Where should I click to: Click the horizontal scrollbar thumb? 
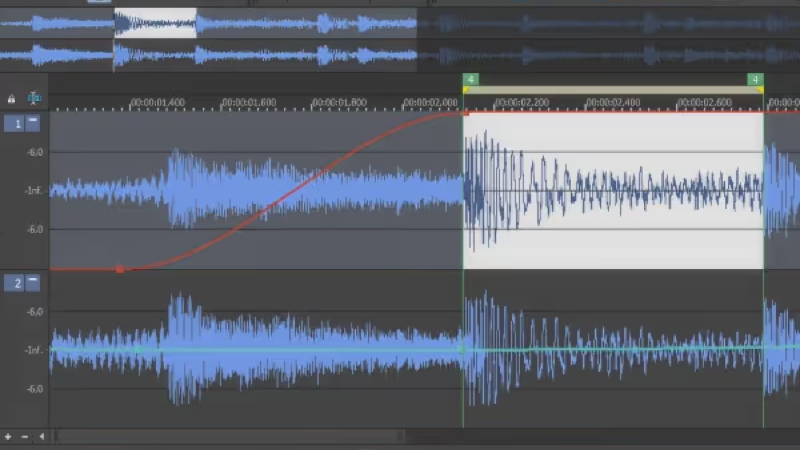click(230, 437)
